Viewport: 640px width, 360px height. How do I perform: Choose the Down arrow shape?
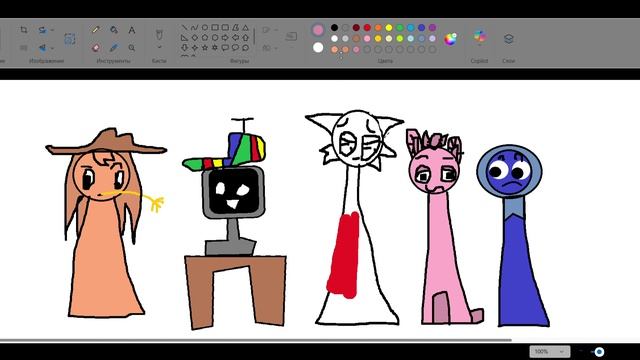pyautogui.click(x=184, y=48)
